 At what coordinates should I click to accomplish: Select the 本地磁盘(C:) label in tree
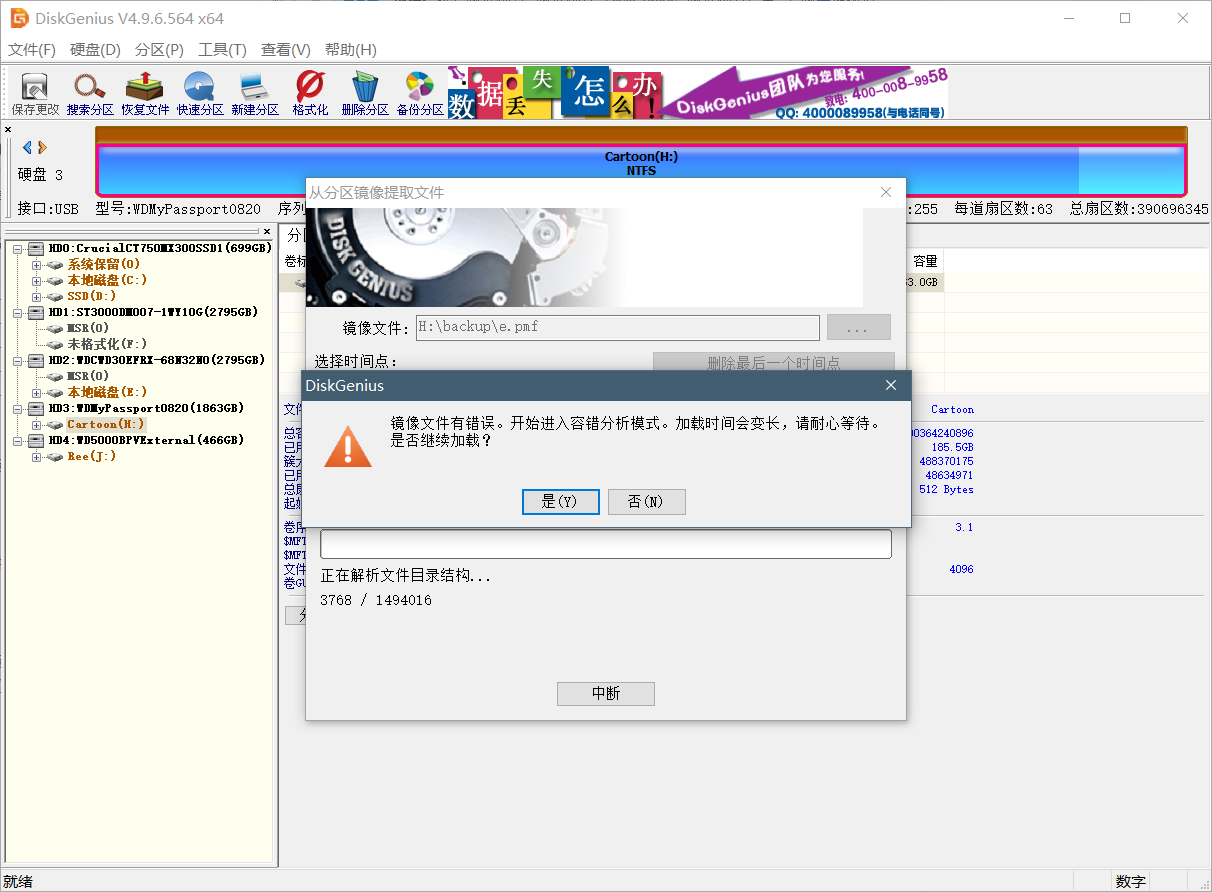[108, 280]
